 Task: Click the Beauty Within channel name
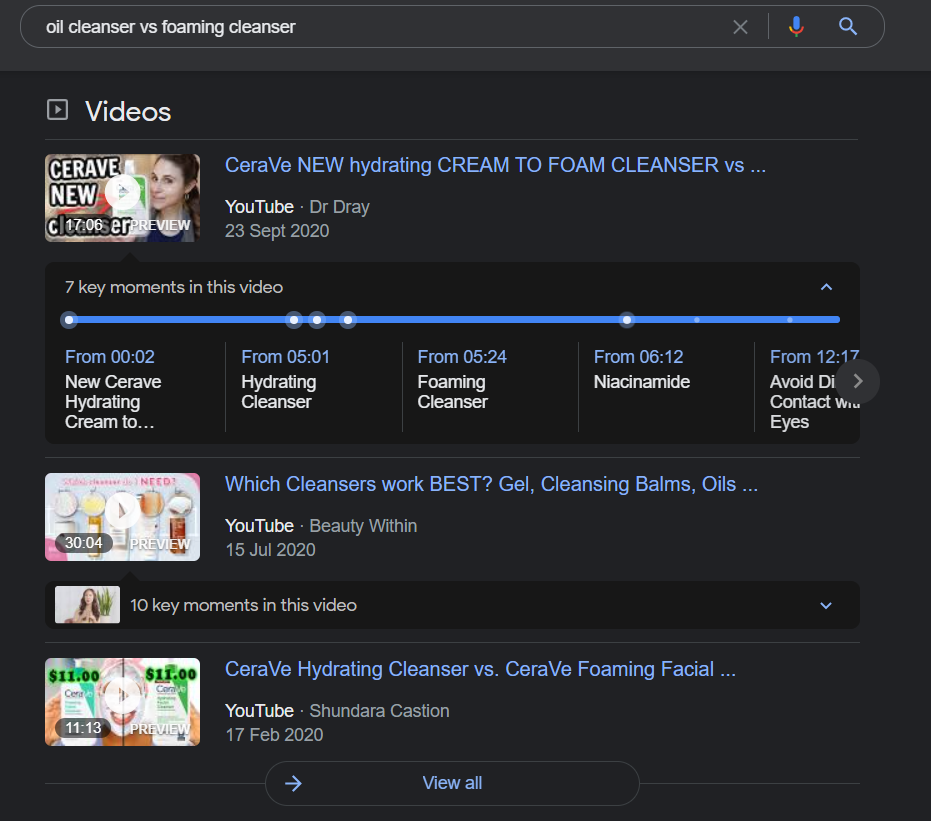pos(363,526)
